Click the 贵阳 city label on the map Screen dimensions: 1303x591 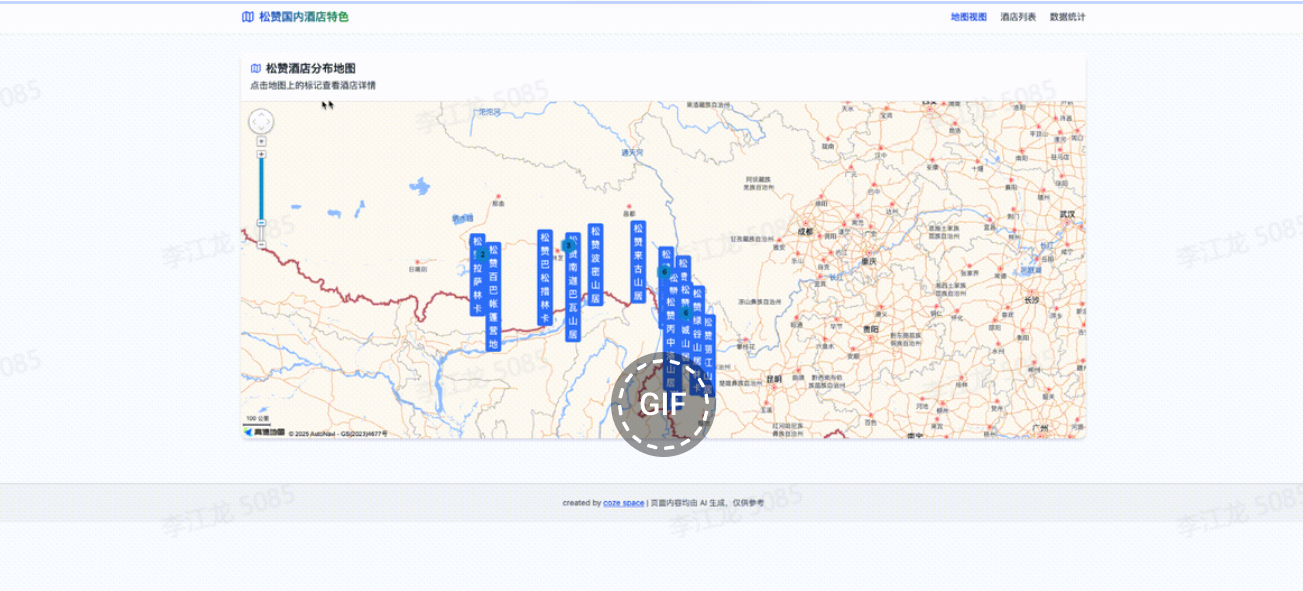pyautogui.click(x=869, y=329)
